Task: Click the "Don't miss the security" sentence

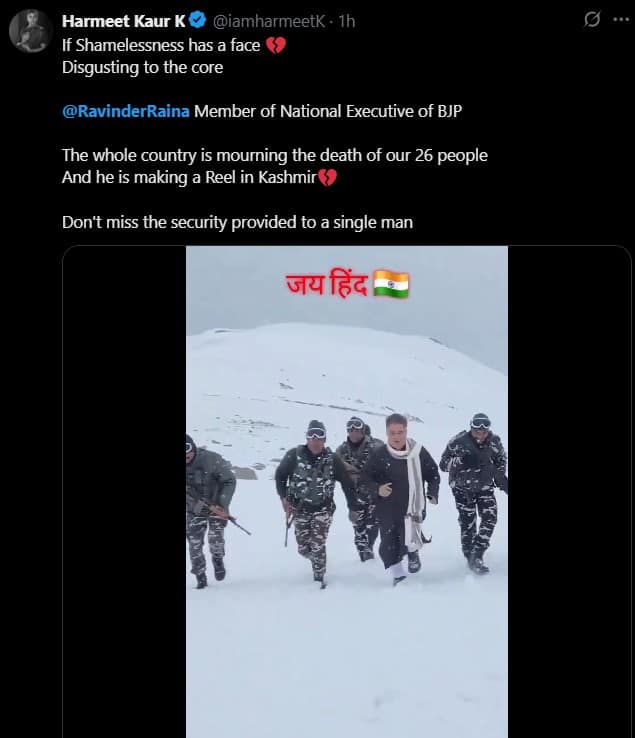Action: [237, 222]
